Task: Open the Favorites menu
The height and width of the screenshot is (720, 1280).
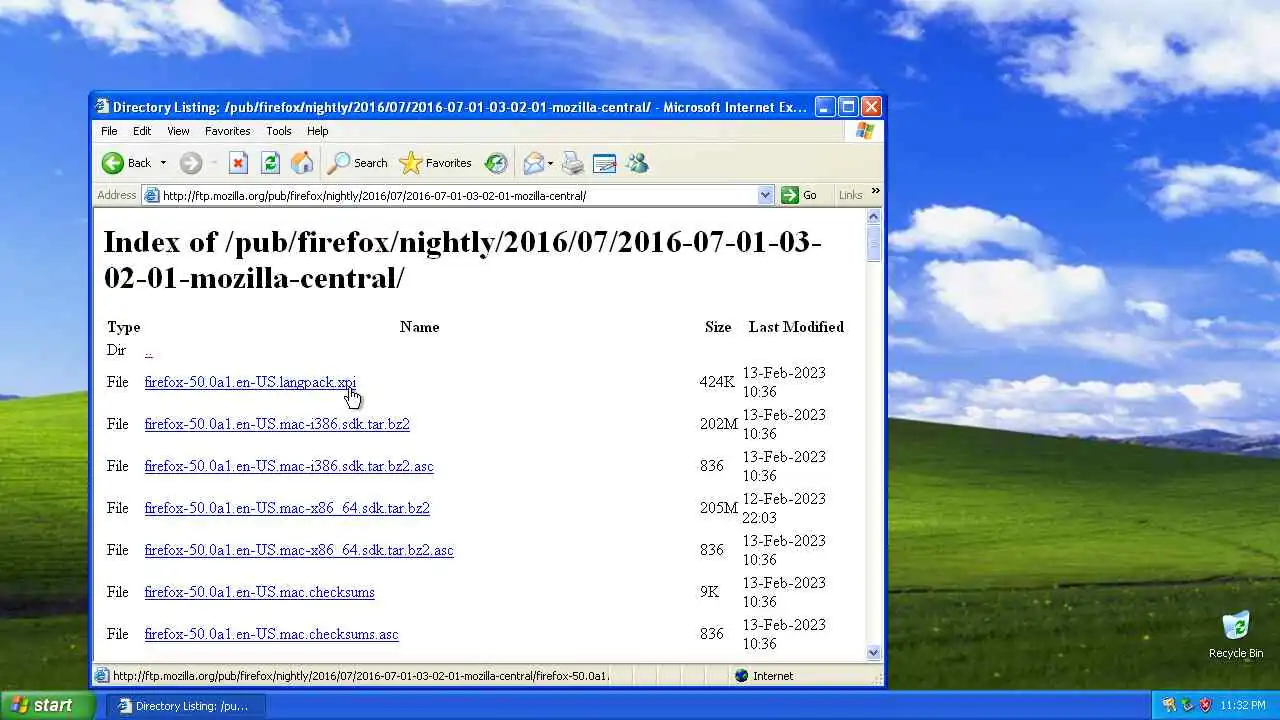Action: pyautogui.click(x=228, y=131)
